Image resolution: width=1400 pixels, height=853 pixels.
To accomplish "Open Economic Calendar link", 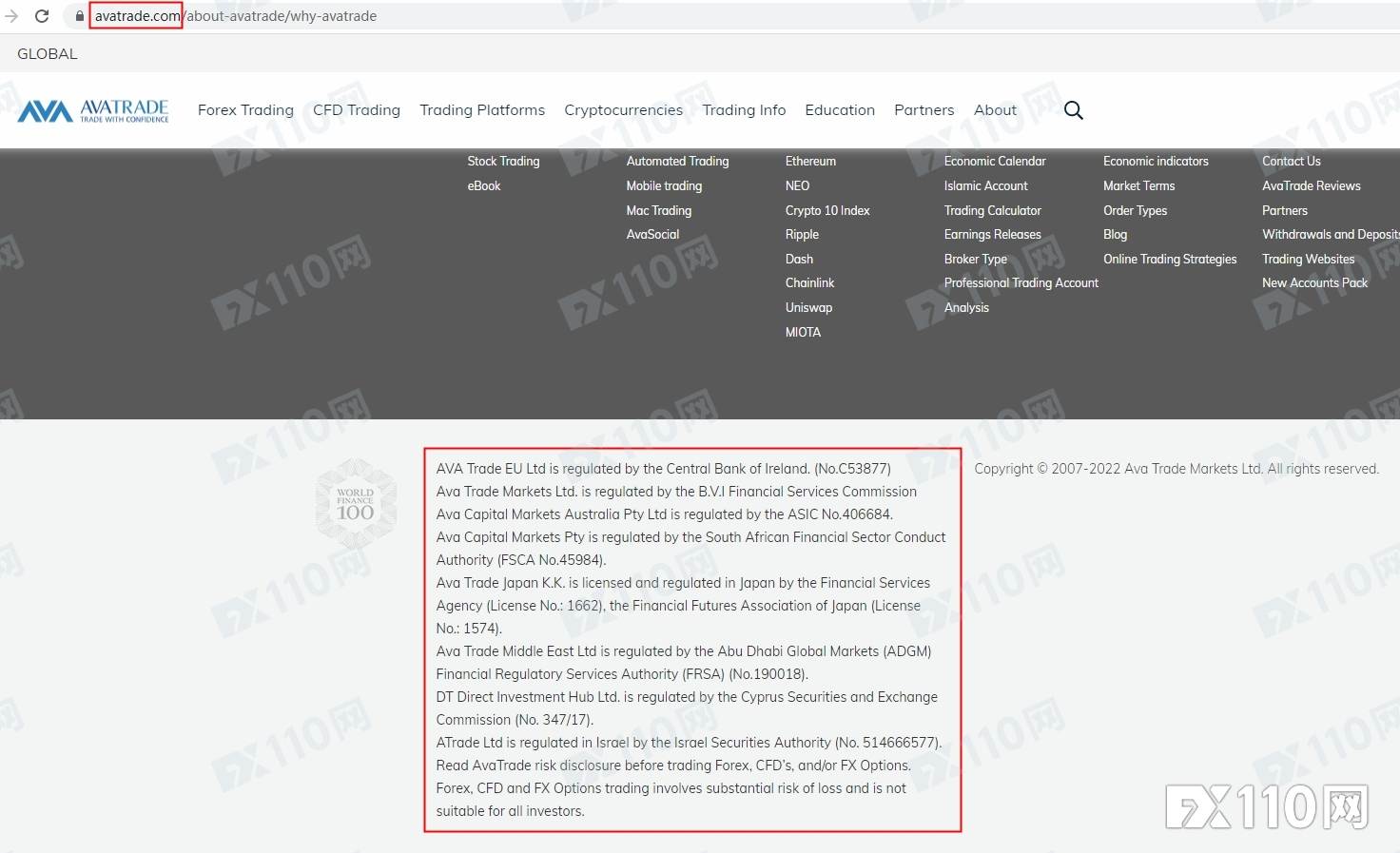I will pos(995,162).
